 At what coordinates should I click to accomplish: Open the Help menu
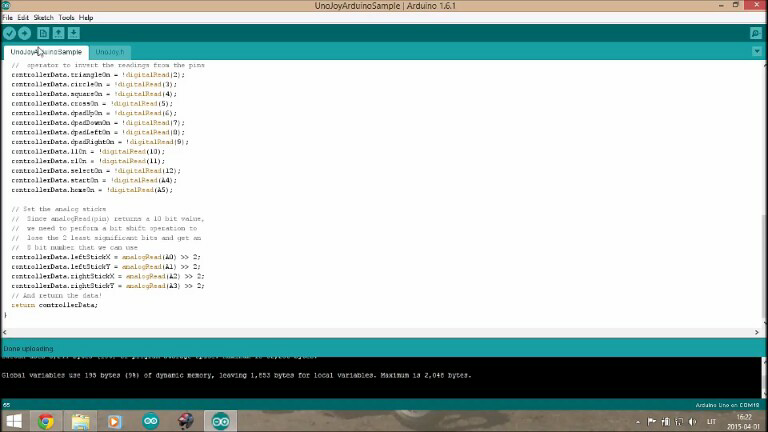click(x=86, y=18)
